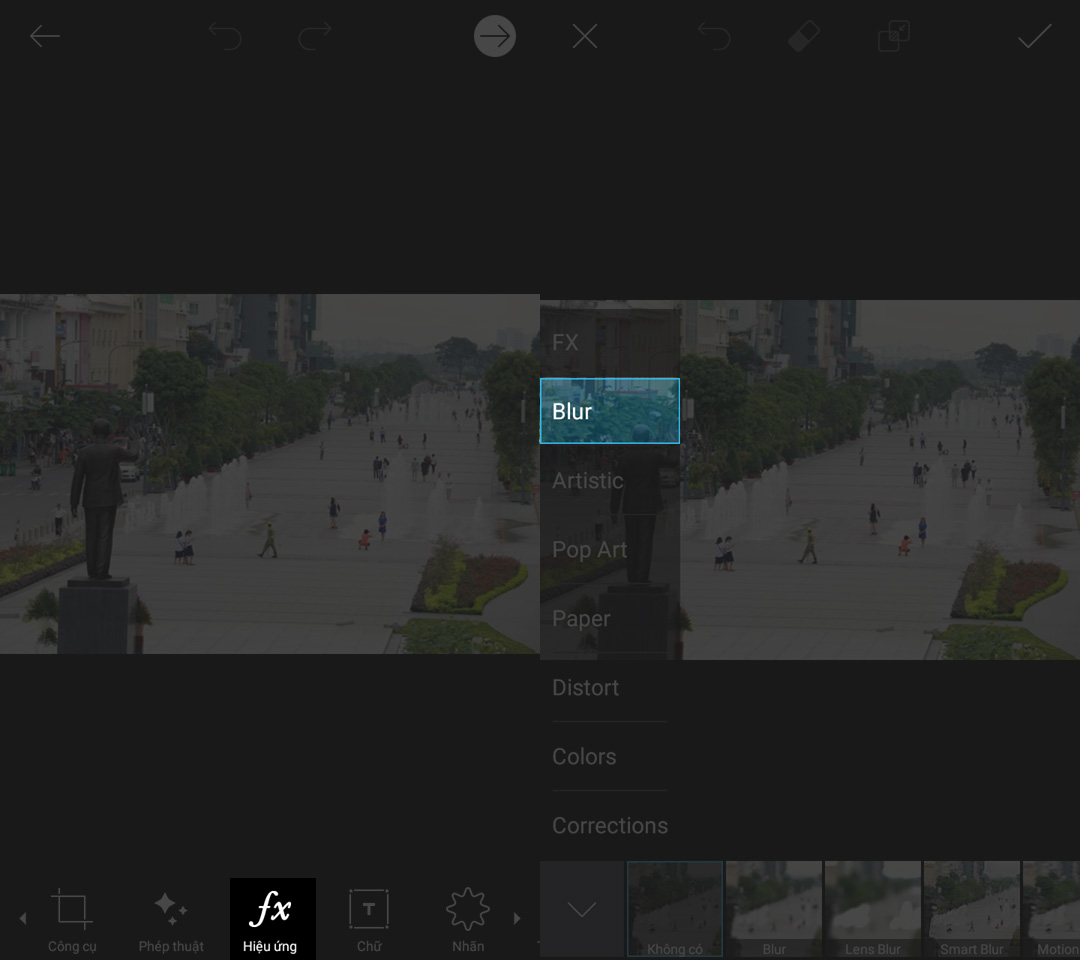Choose the Artistic effects category
Image resolution: width=1080 pixels, height=960 pixels.
[x=588, y=481]
